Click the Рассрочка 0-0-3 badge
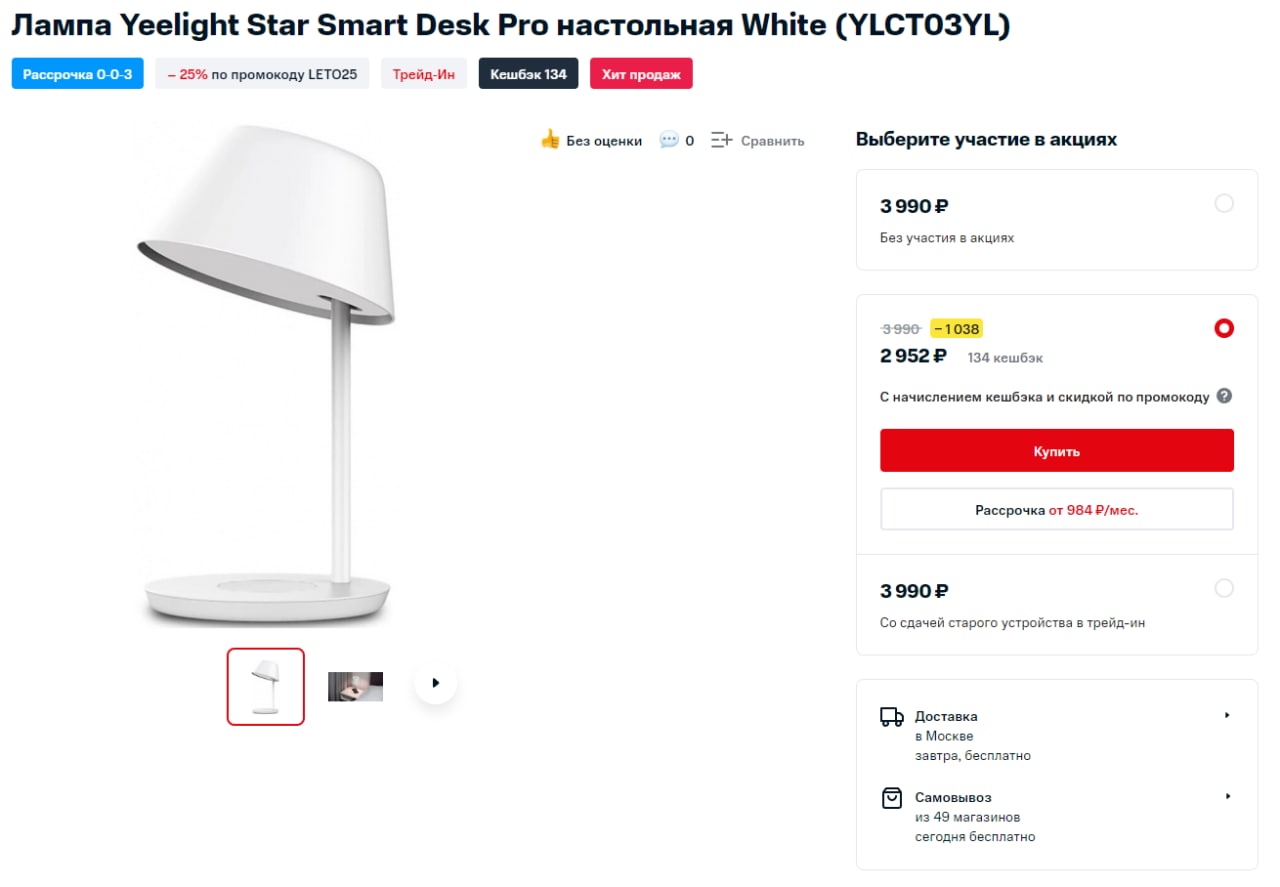The width and height of the screenshot is (1280, 887). [77, 73]
